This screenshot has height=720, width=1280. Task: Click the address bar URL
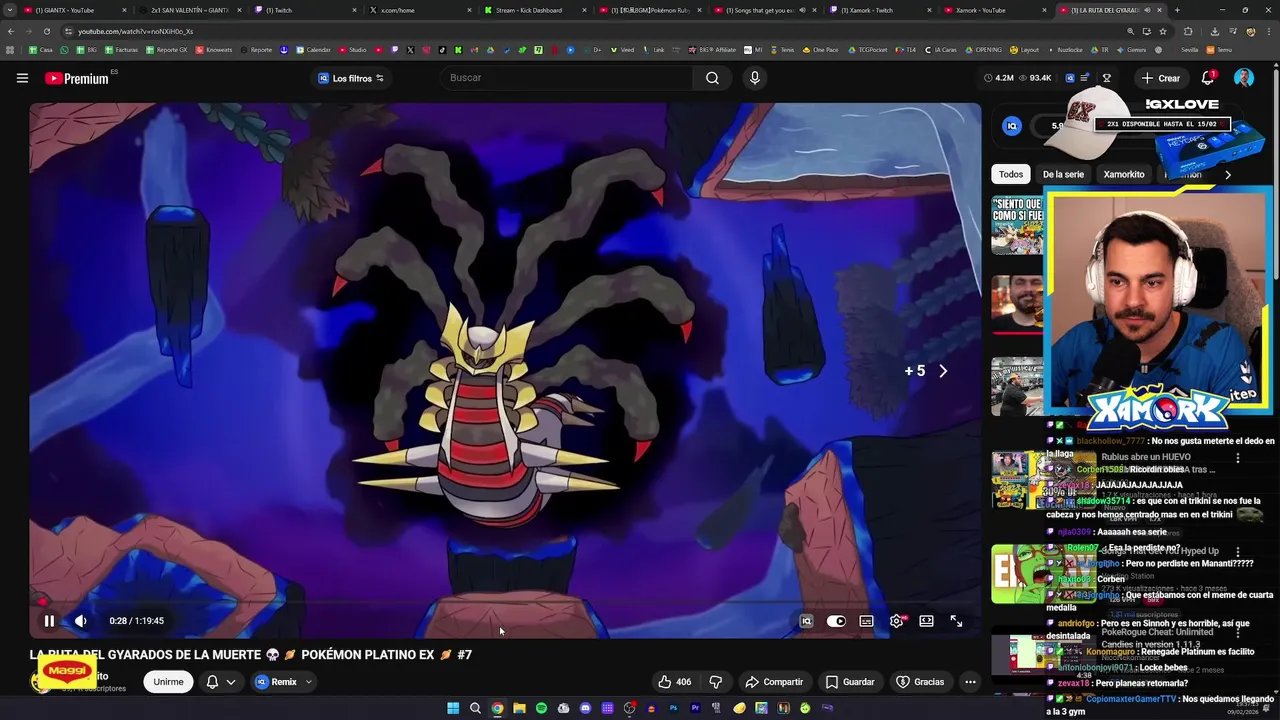135,31
